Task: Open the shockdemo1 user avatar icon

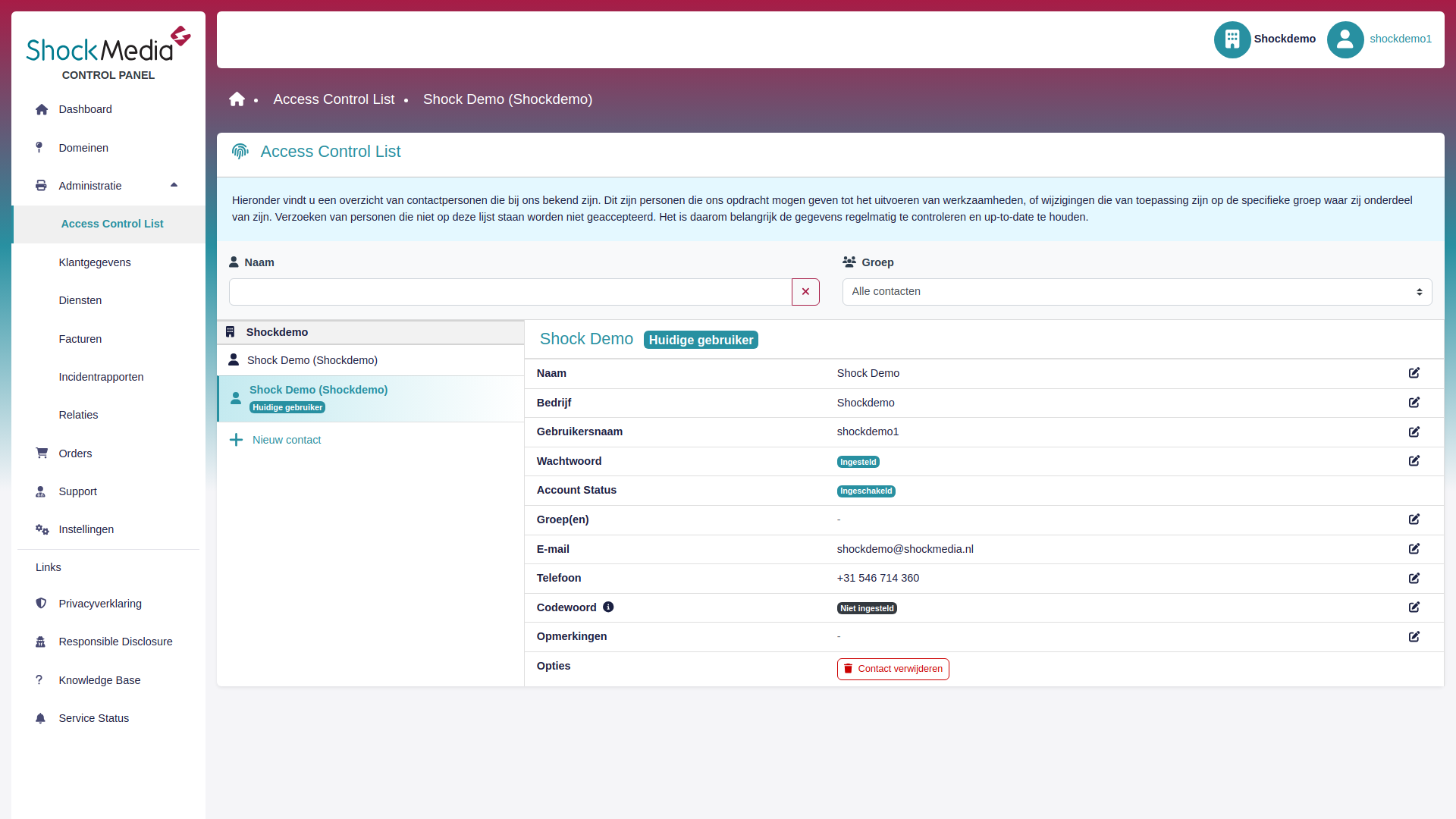Action: click(x=1345, y=39)
